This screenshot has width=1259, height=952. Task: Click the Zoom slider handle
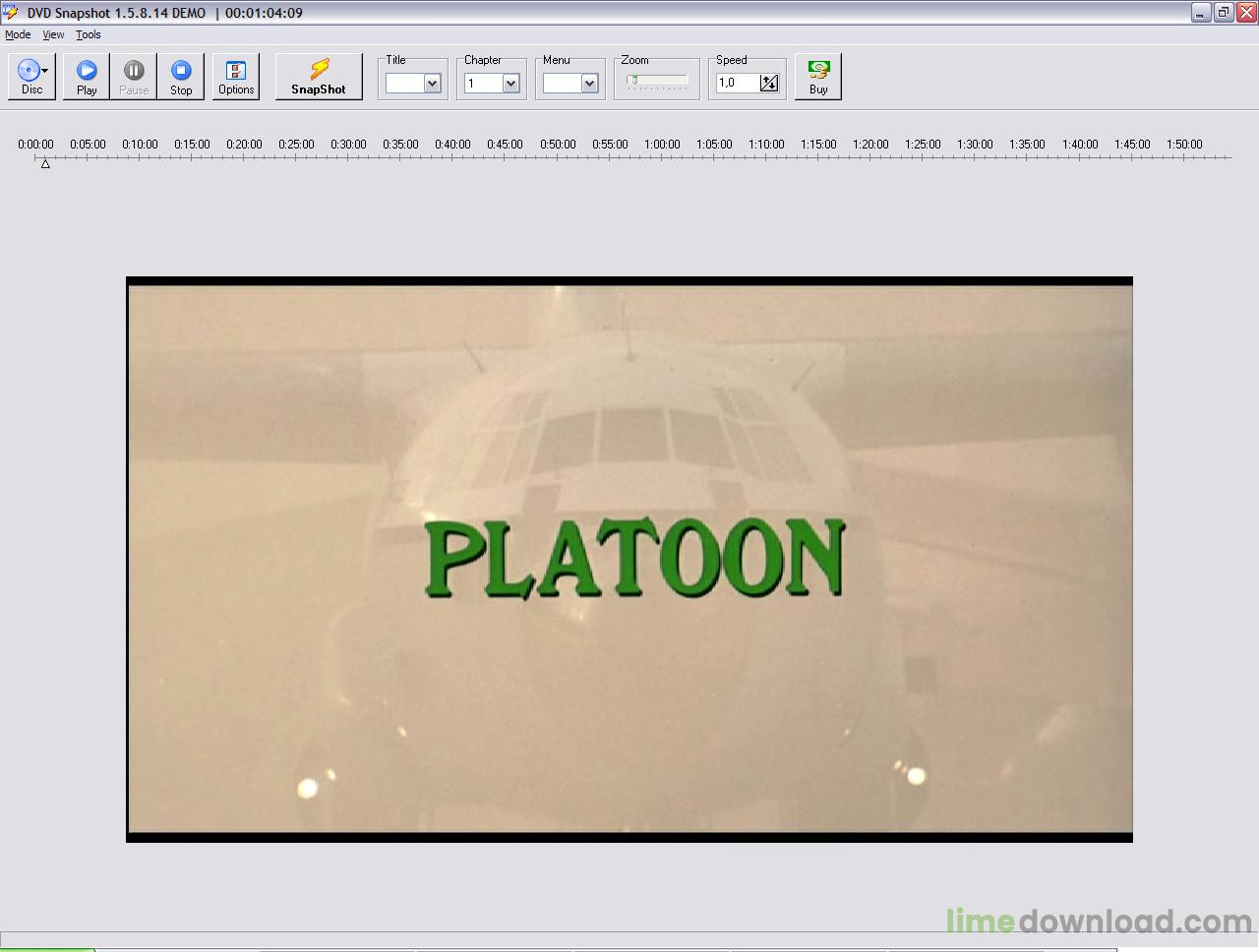tap(633, 81)
